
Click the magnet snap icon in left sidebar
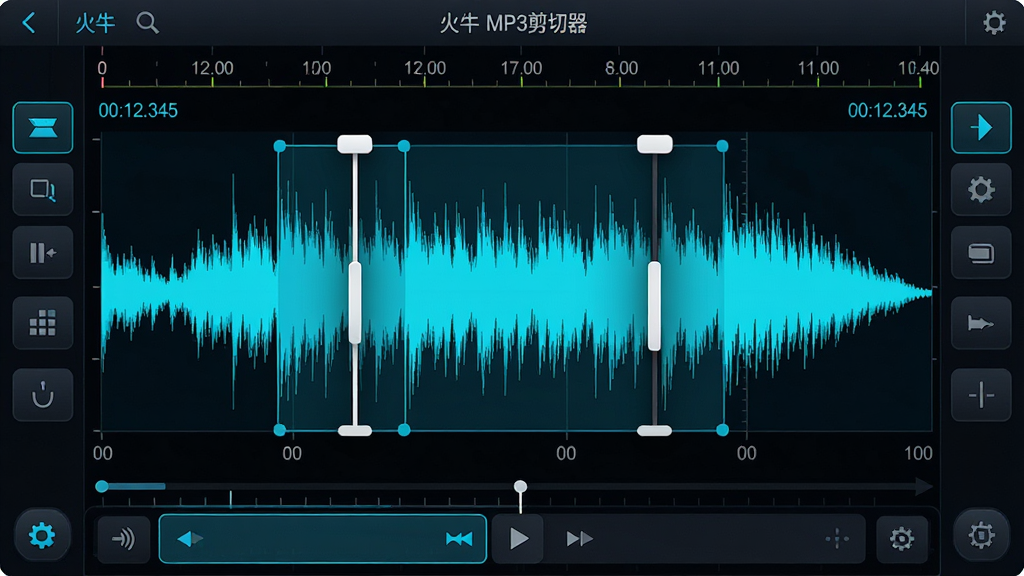click(x=42, y=394)
